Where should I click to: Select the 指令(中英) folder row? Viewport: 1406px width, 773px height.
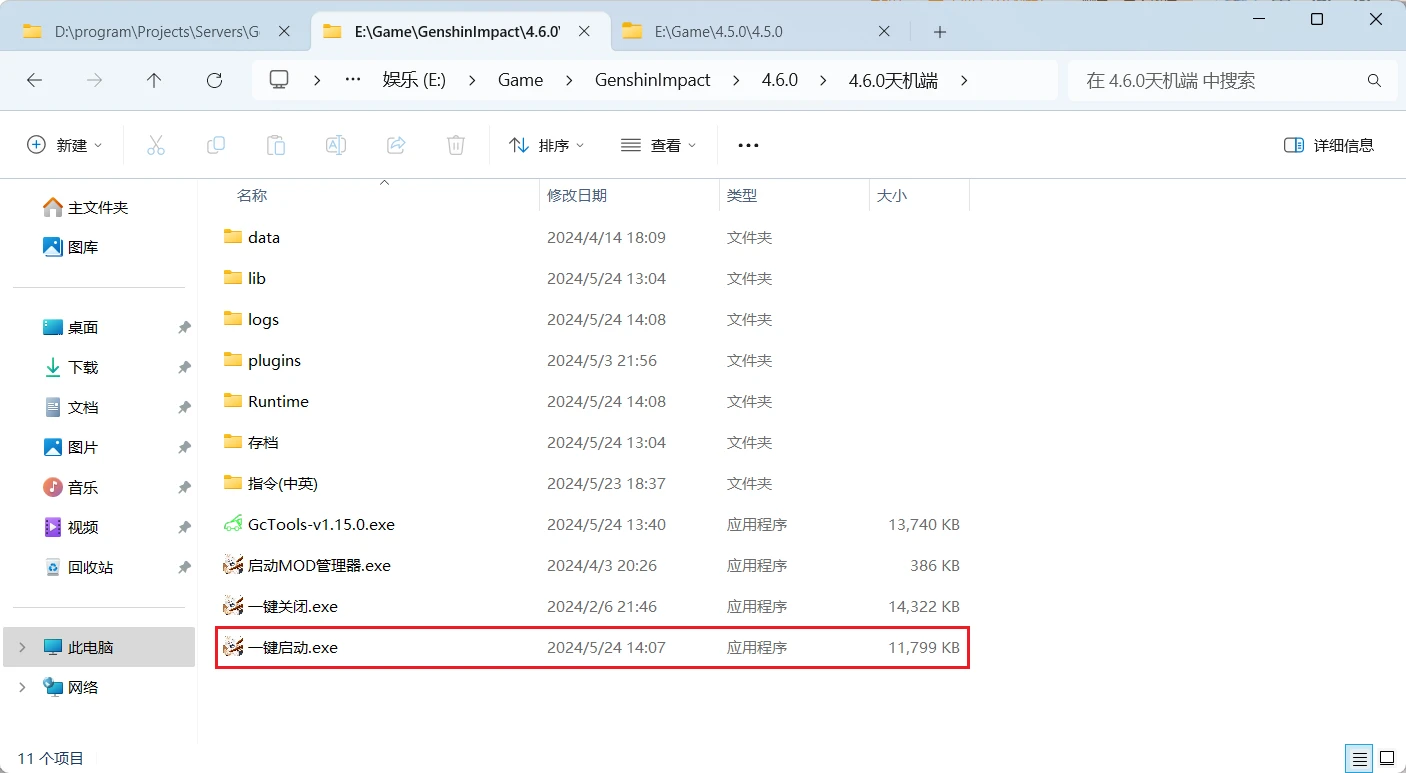(592, 483)
